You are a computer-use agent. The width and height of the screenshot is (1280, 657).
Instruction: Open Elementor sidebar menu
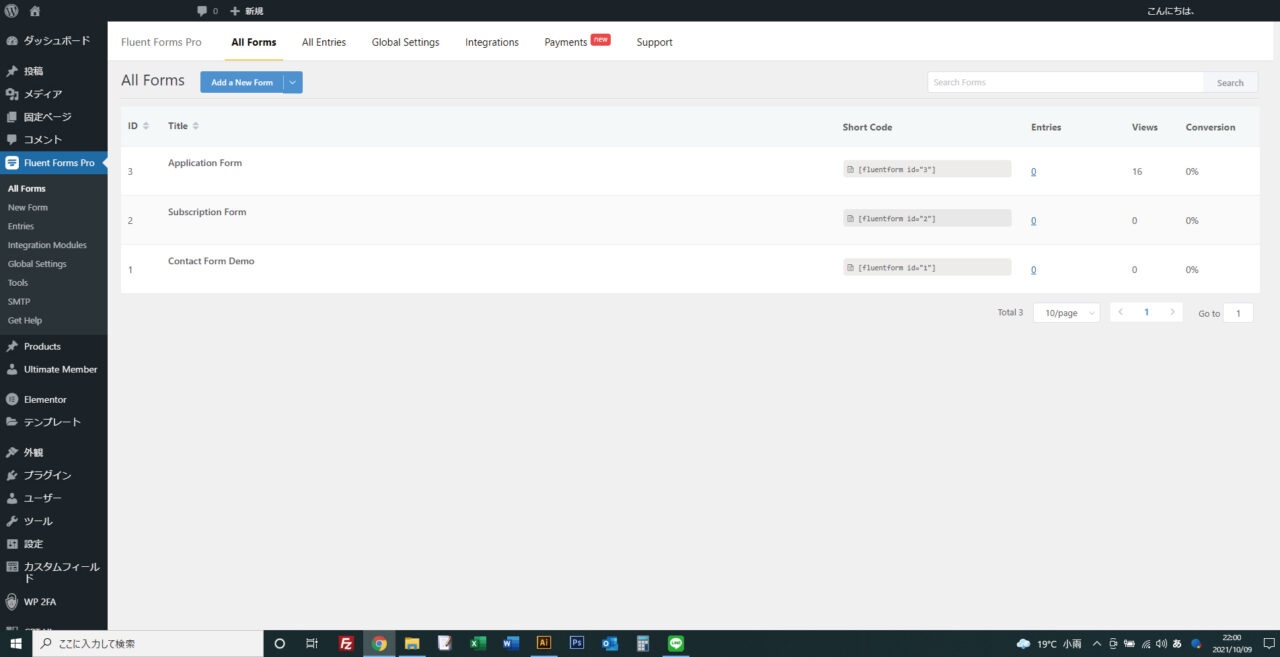tap(54, 399)
